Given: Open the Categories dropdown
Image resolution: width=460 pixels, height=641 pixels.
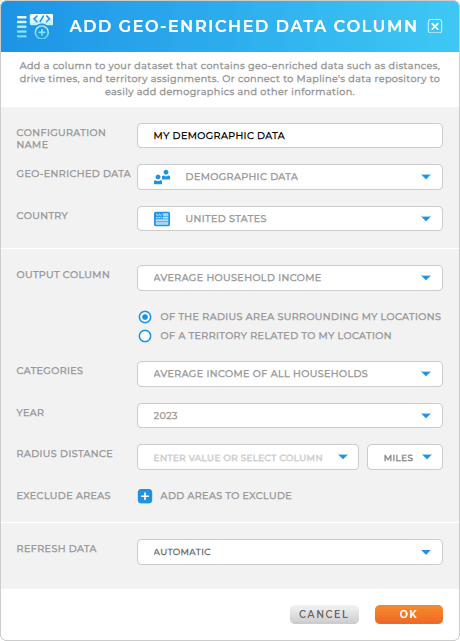Looking at the screenshot, I should 290,374.
